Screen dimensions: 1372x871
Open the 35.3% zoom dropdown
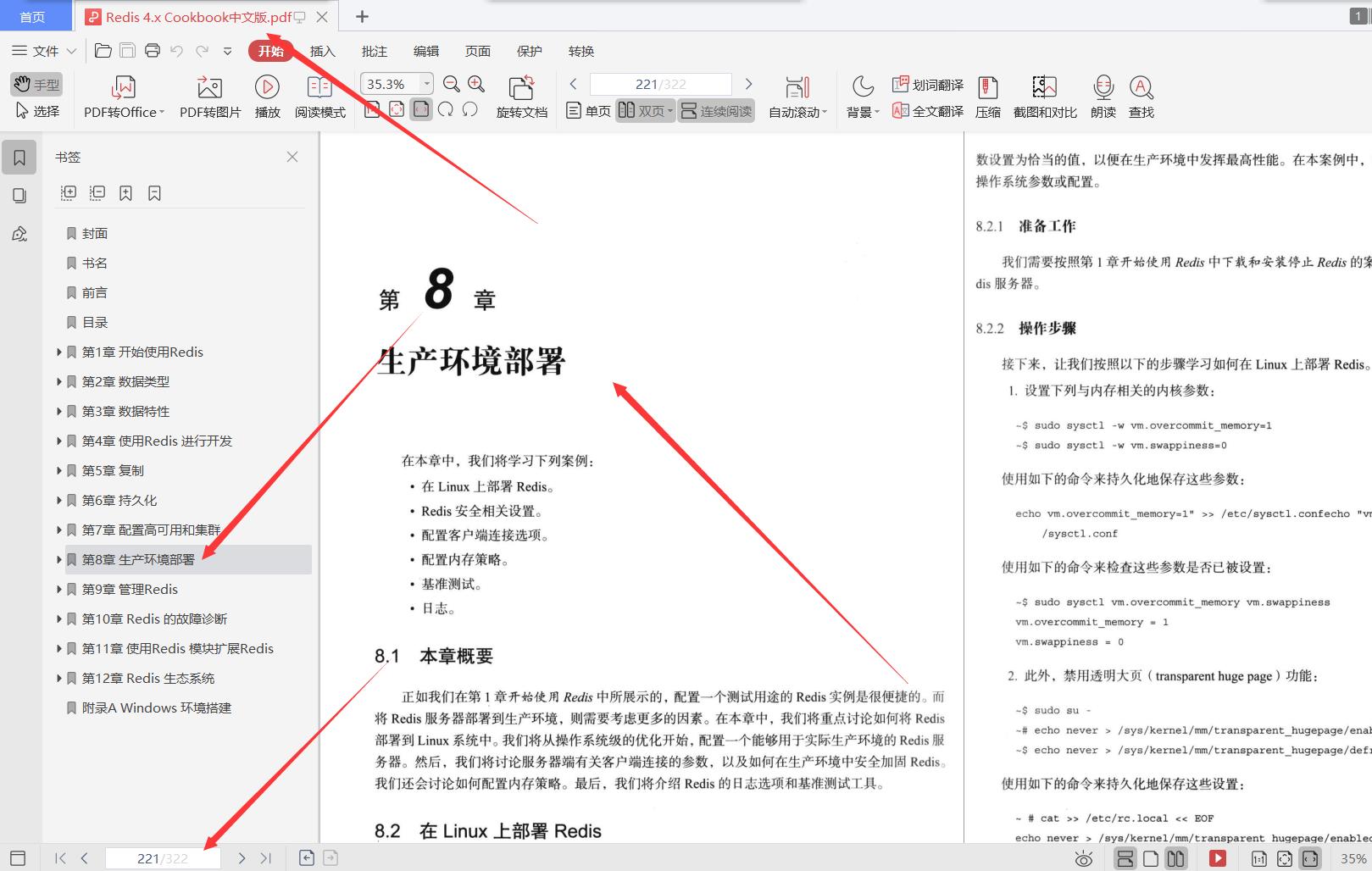[427, 84]
